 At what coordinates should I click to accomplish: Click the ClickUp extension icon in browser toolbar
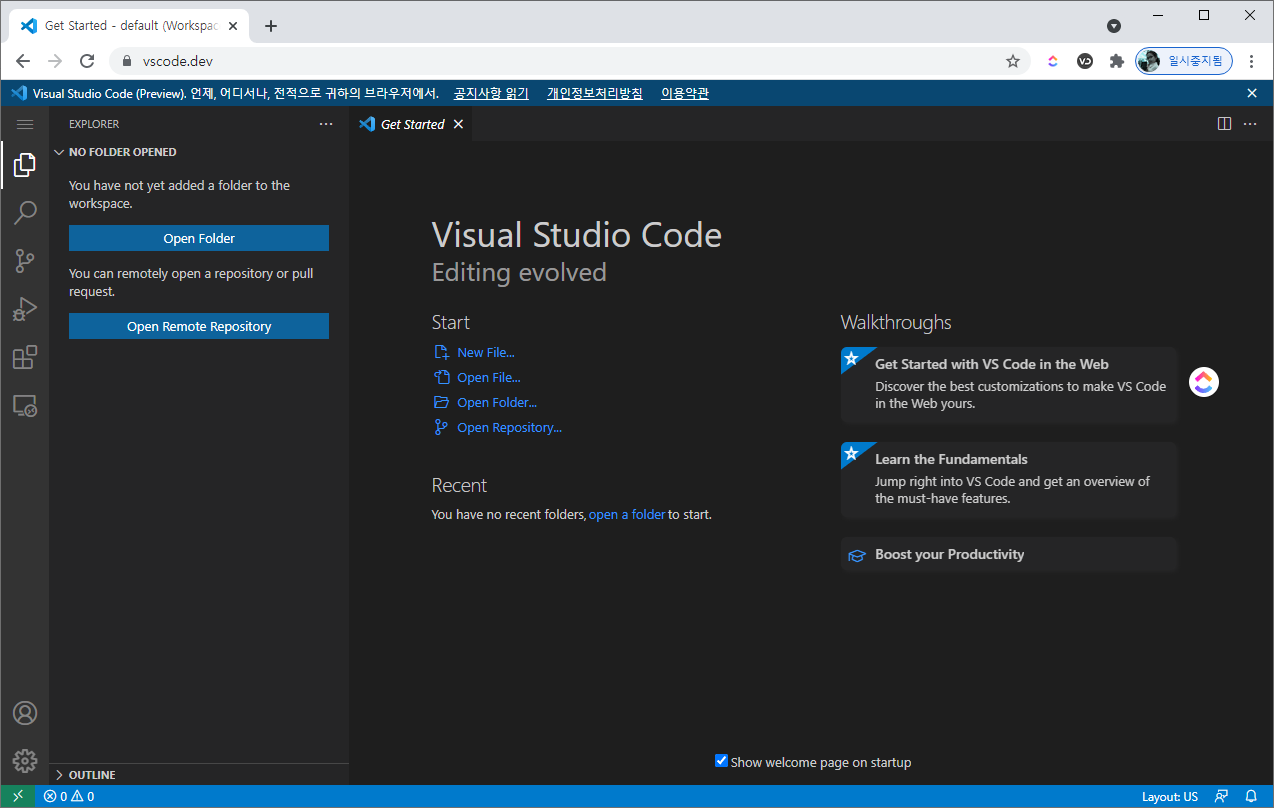pos(1053,61)
